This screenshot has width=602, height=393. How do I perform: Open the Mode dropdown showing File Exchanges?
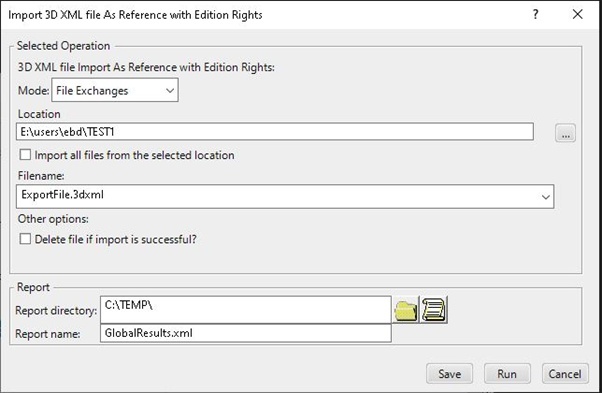pos(115,90)
